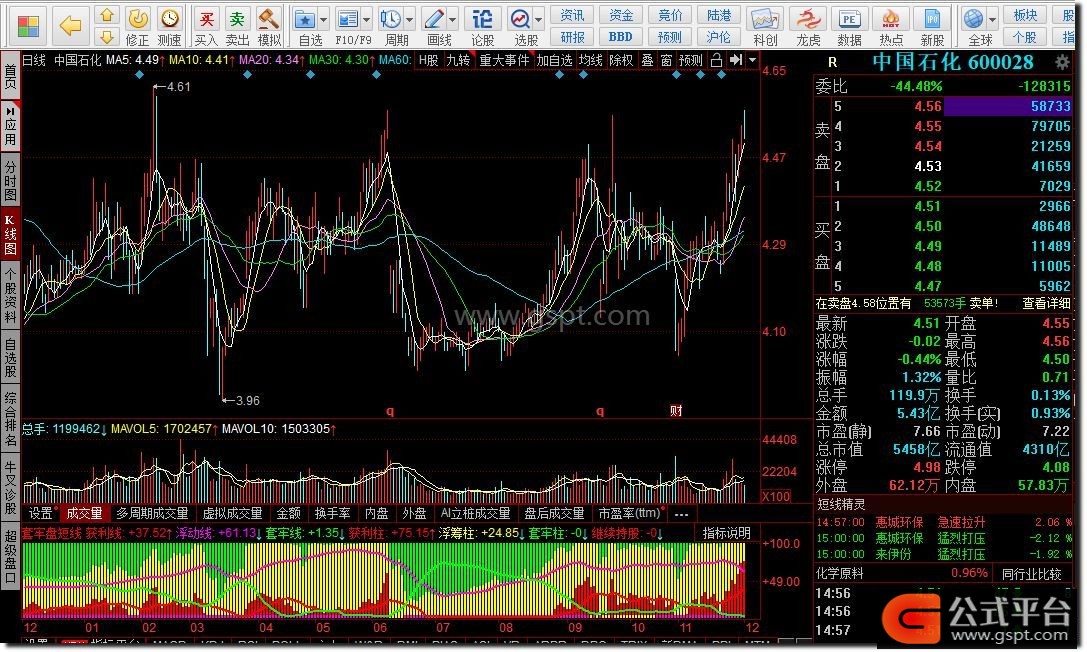Click the down arrow navigation icon
This screenshot has width=1087, height=652.
tap(107, 37)
